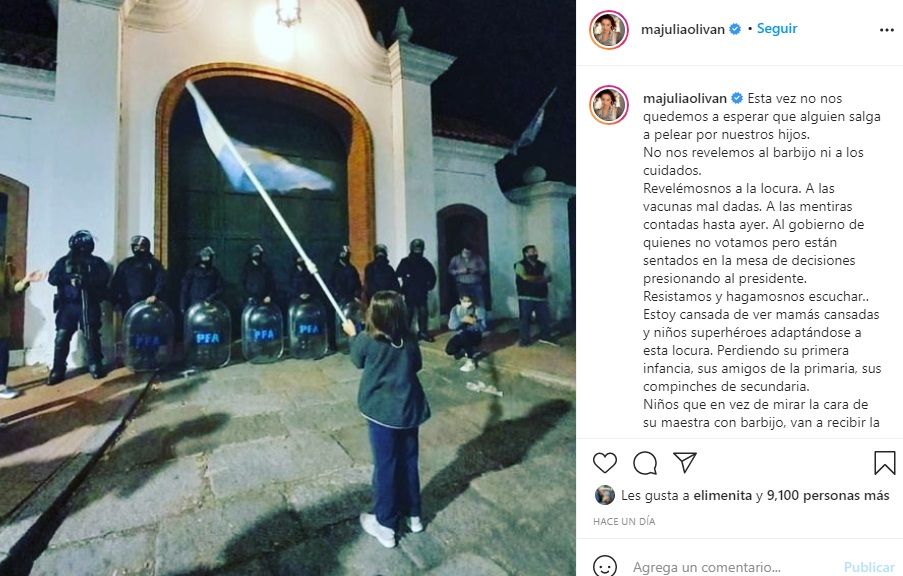Image resolution: width=903 pixels, height=576 pixels.
Task: Follow the account with Seguir
Action: [777, 28]
